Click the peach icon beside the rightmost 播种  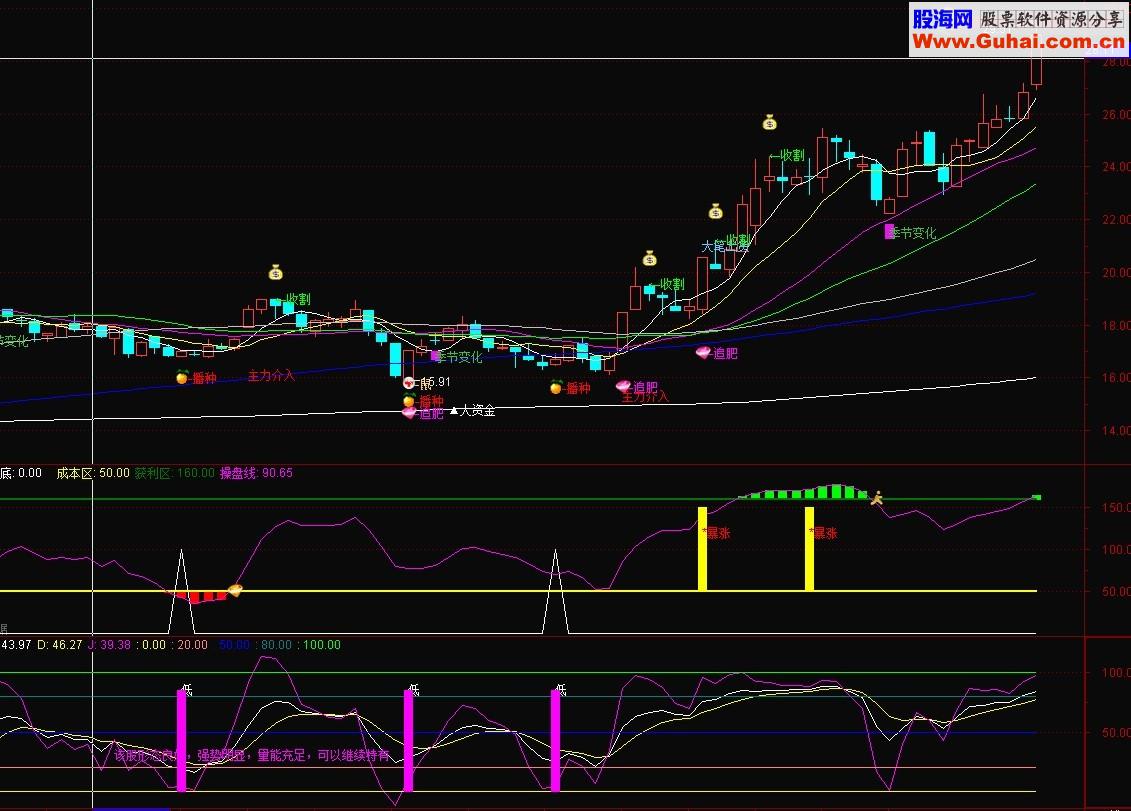coord(555,387)
